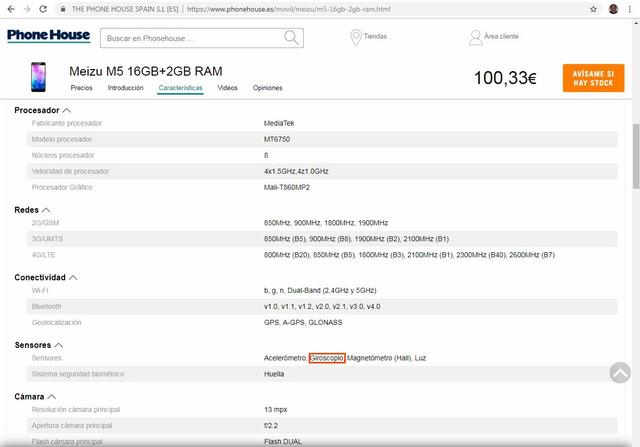Click the Meizu M5 16GB+2GB RAM title

click(146, 71)
